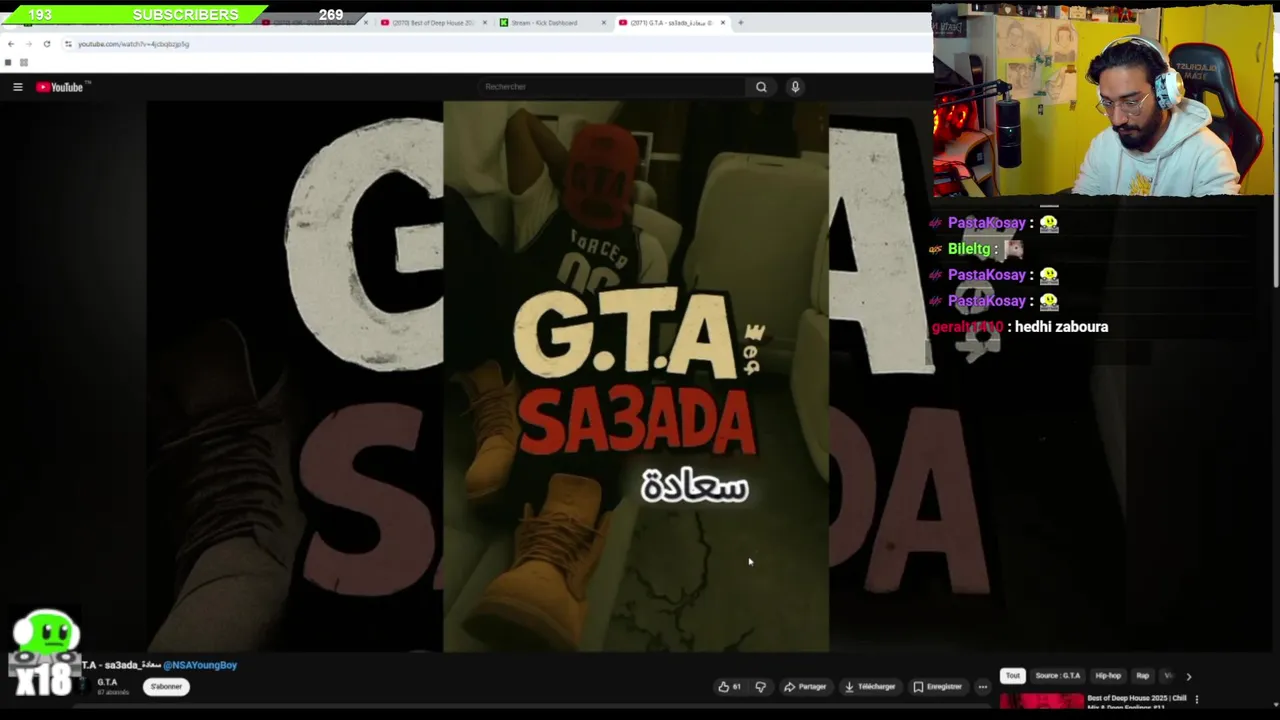Go forward in browser history

coord(29,44)
